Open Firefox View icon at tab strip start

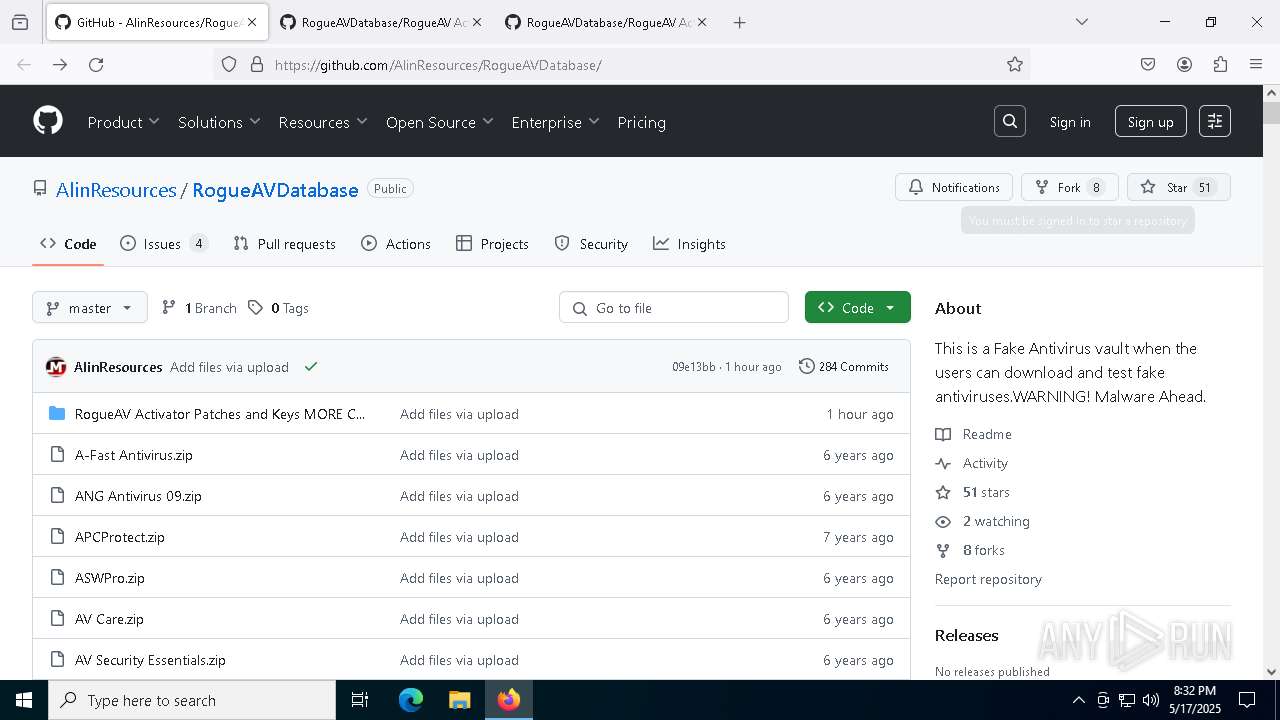[20, 22]
